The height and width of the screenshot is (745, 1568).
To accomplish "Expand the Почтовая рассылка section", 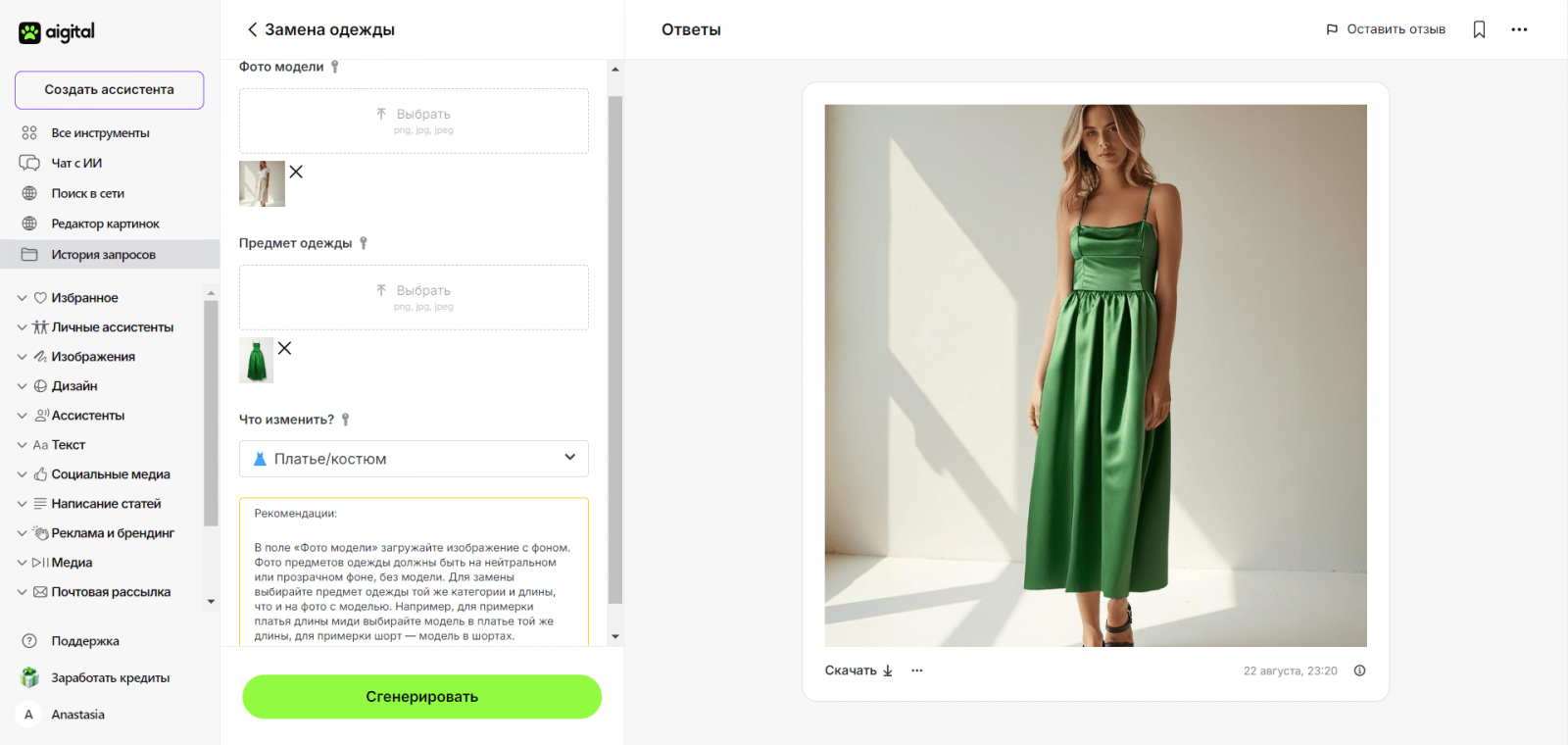I will (22, 592).
